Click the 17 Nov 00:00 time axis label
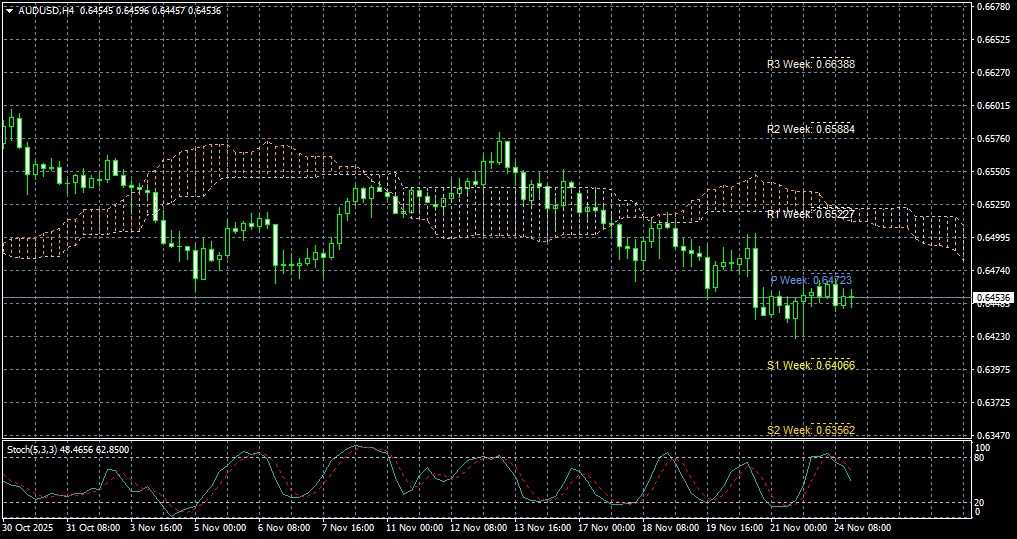Image resolution: width=1017 pixels, height=539 pixels. tap(607, 529)
